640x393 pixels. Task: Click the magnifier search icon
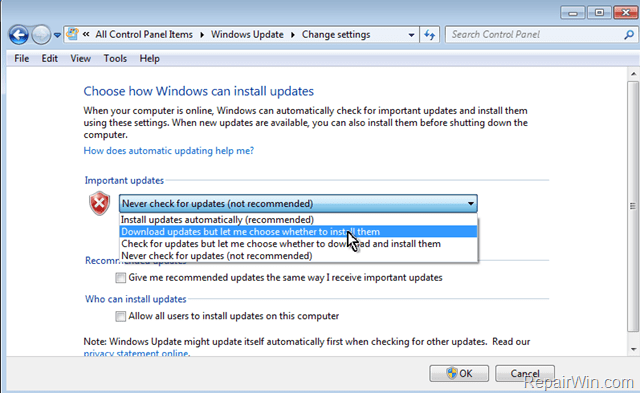(x=629, y=35)
